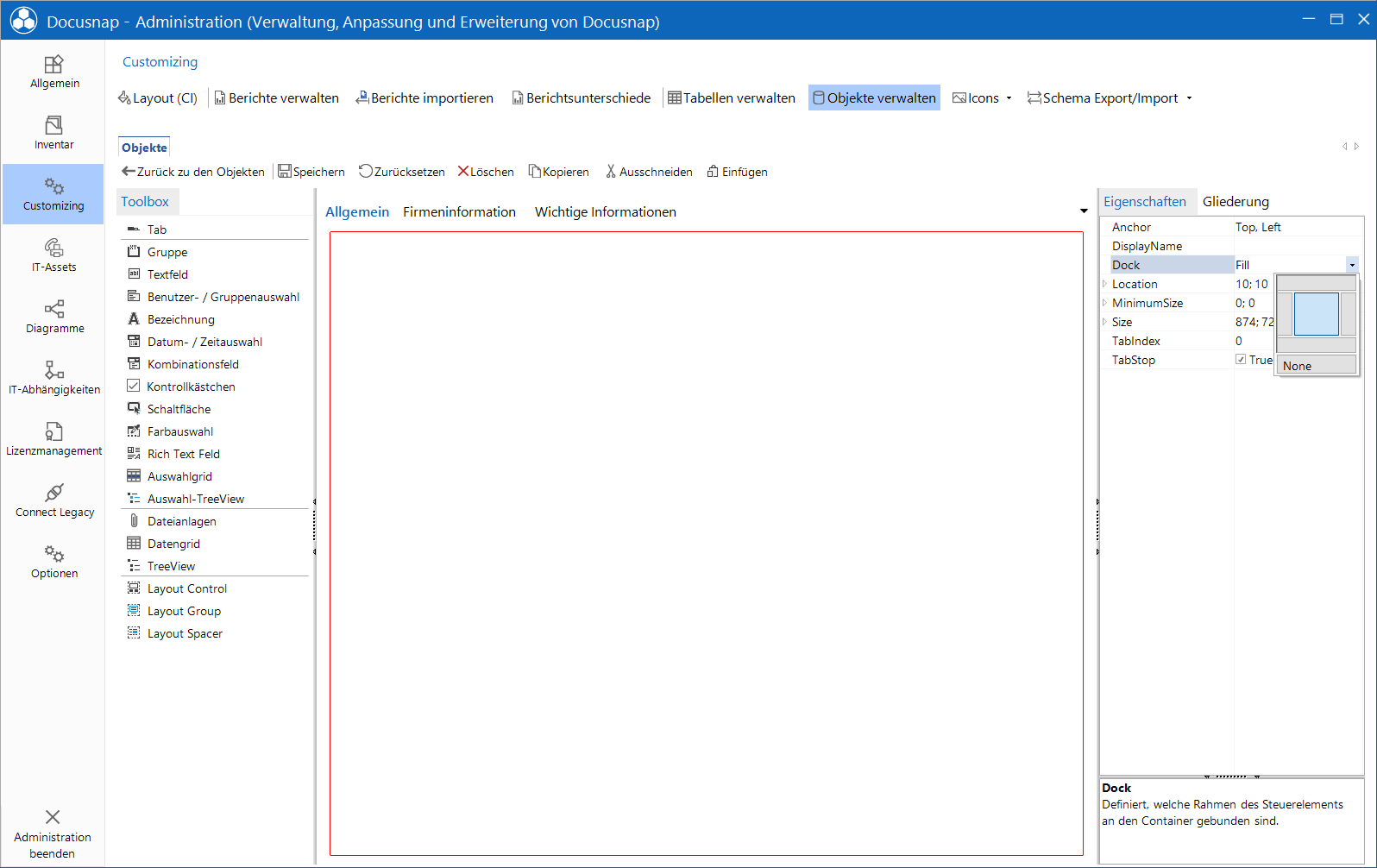This screenshot has width=1377, height=868.
Task: Open the designer tabs overflow arrow
Action: pyautogui.click(x=1084, y=211)
